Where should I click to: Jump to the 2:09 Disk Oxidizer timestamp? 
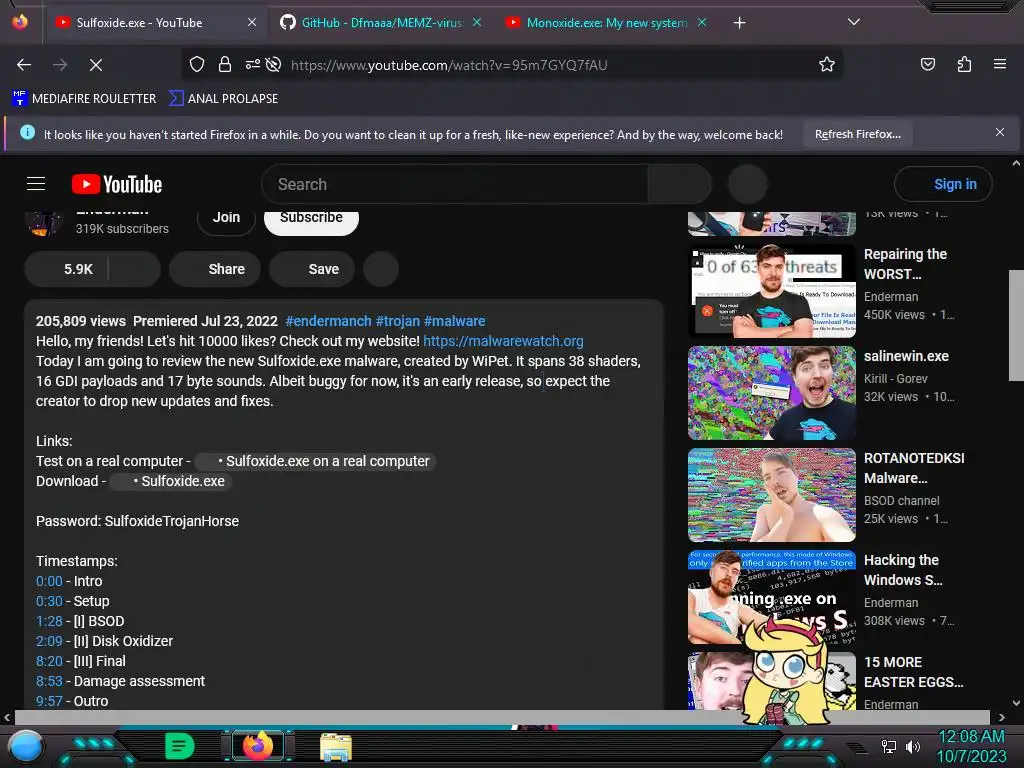tap(49, 641)
